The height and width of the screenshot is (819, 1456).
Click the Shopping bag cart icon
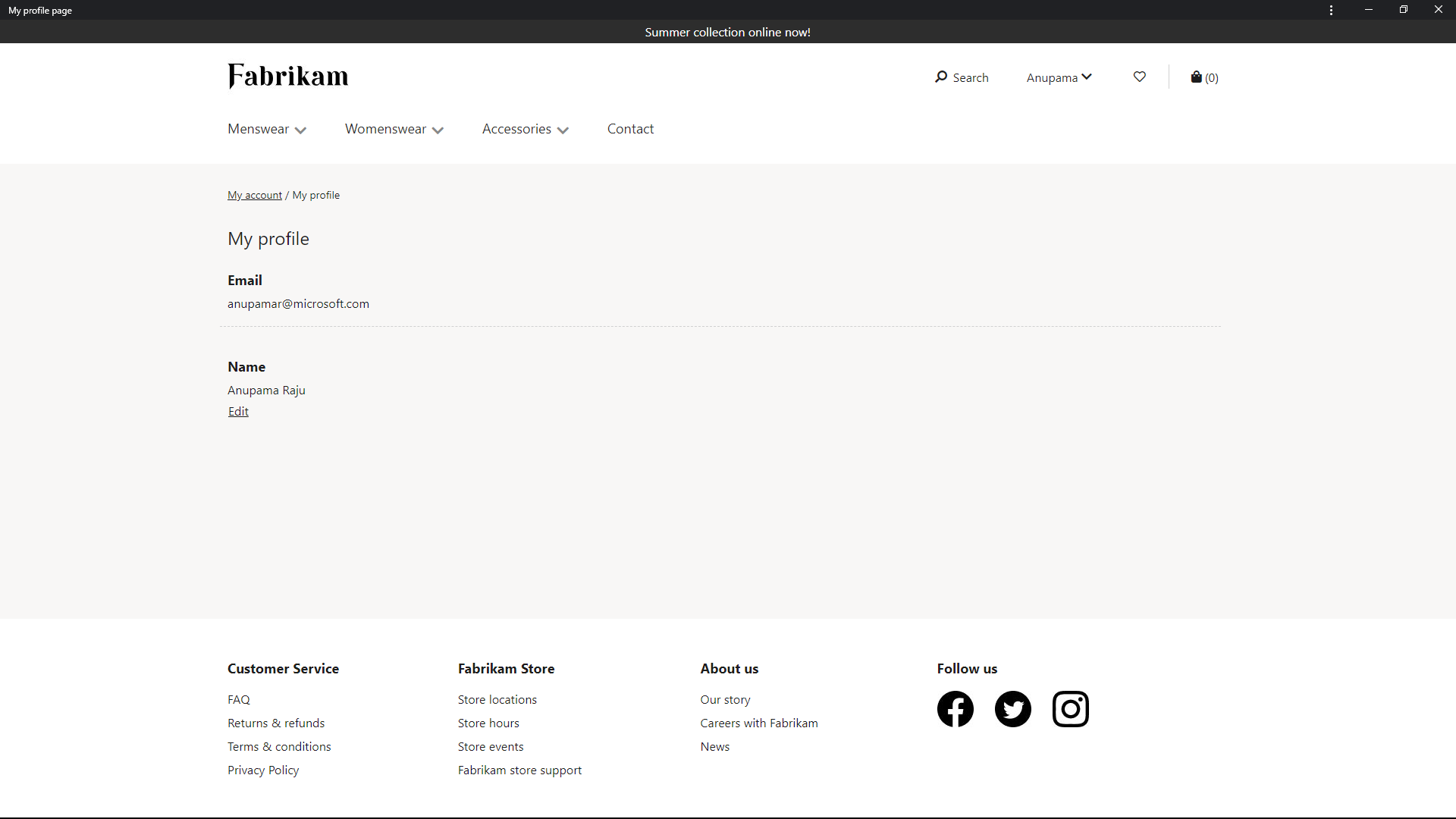pos(1196,77)
